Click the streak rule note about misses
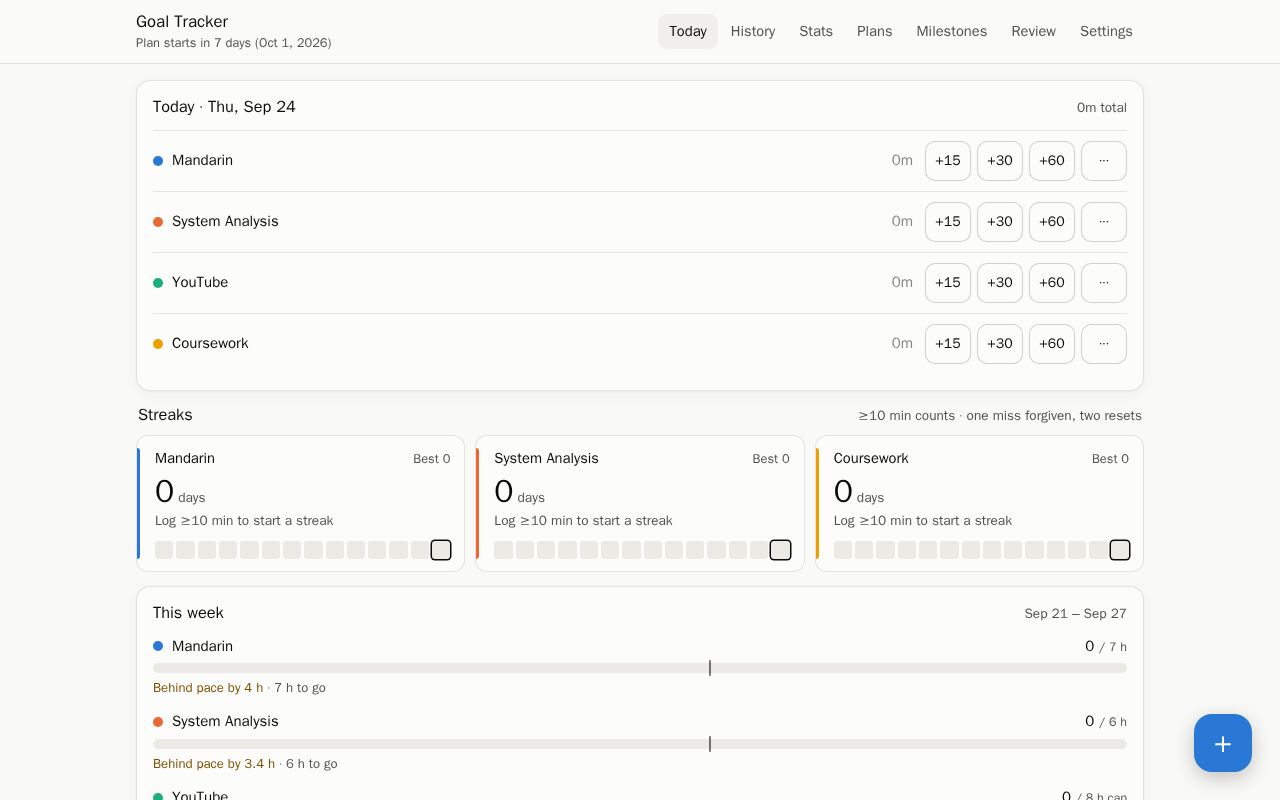Screen dimensions: 1280x800 pos(1000,416)
